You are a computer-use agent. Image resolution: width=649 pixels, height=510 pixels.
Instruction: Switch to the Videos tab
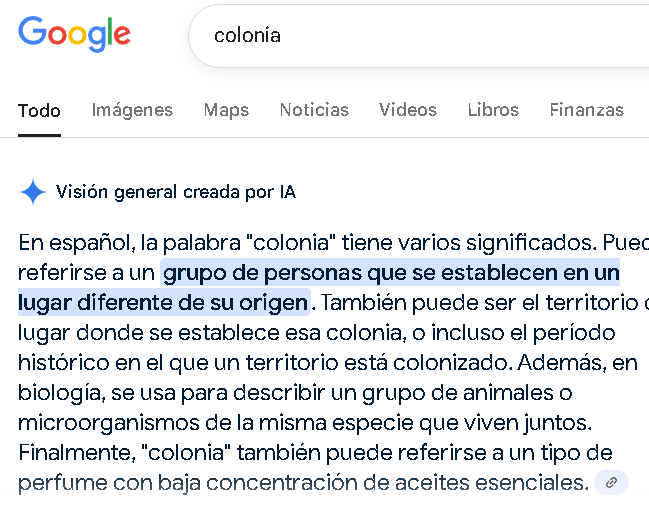(408, 110)
